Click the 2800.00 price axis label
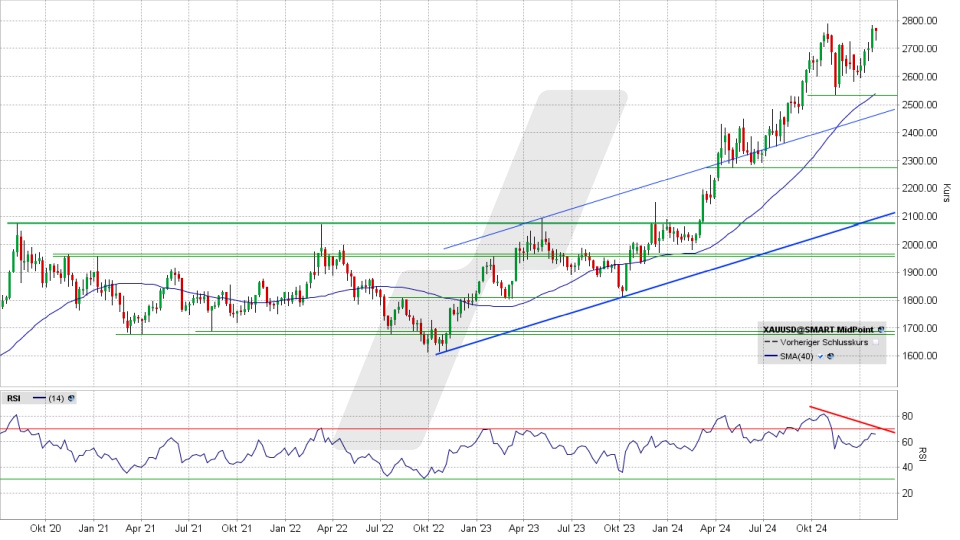The width and height of the screenshot is (960, 540). (920, 21)
